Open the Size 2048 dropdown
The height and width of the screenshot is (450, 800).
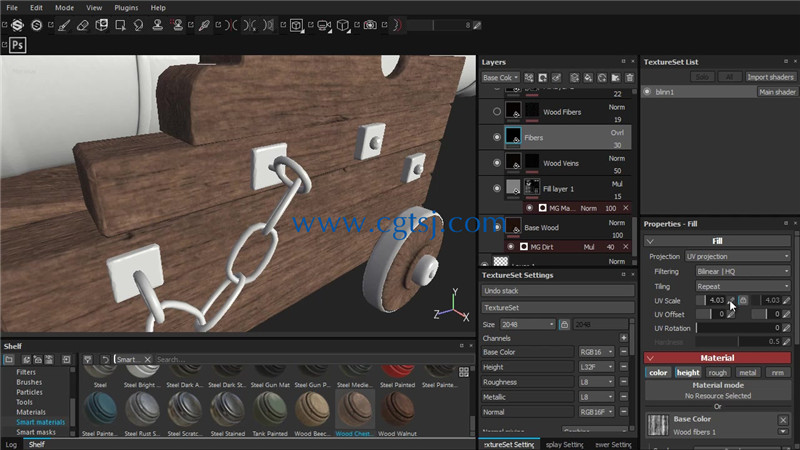pos(528,324)
